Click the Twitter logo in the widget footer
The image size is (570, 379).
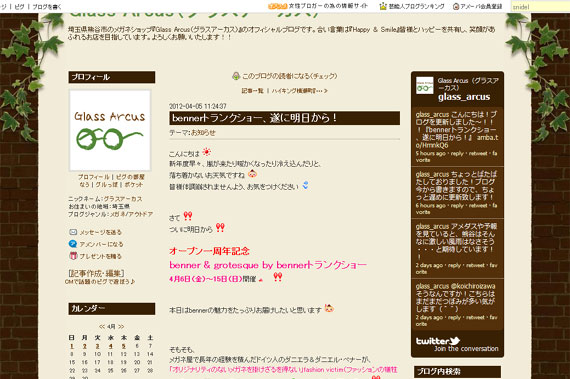(438, 341)
